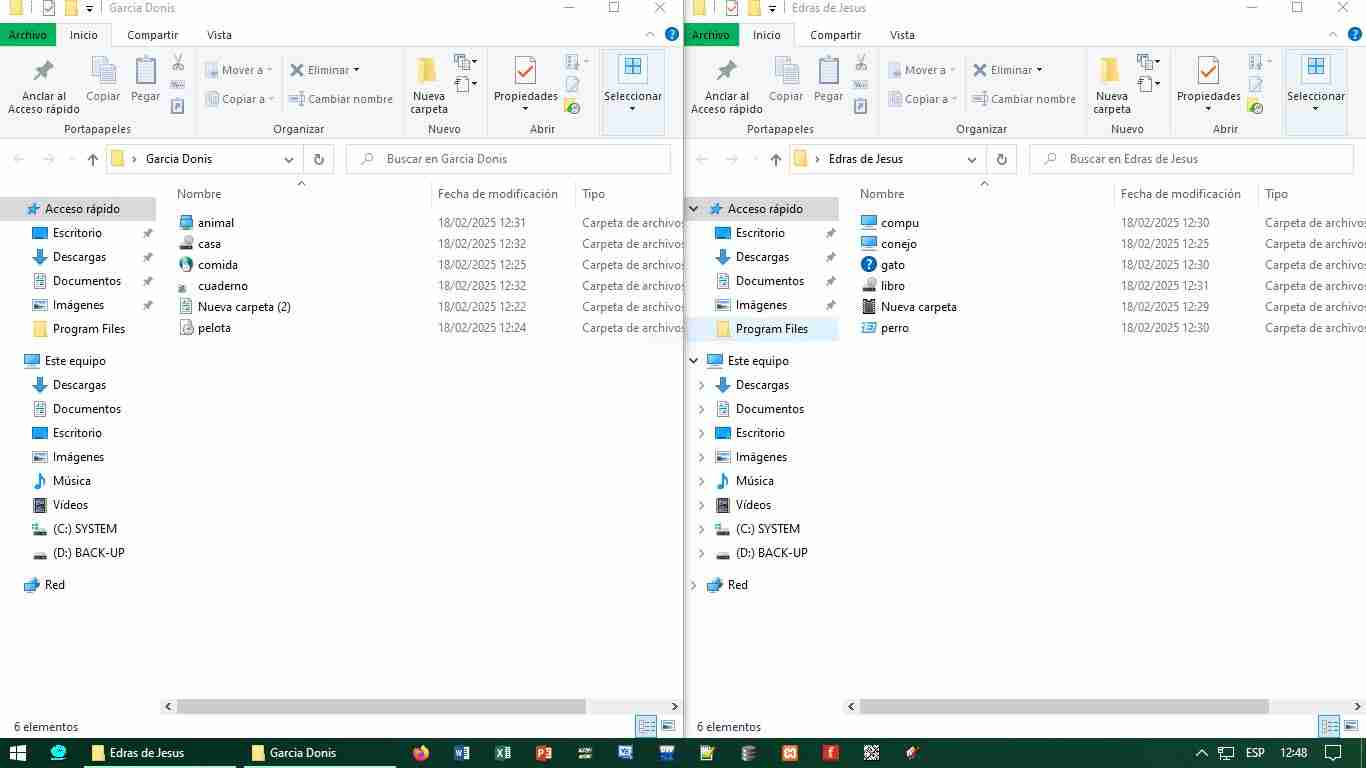This screenshot has height=768, width=1366.
Task: Click horizontal scrollbar in Garcia Donis window
Action: pos(381,706)
